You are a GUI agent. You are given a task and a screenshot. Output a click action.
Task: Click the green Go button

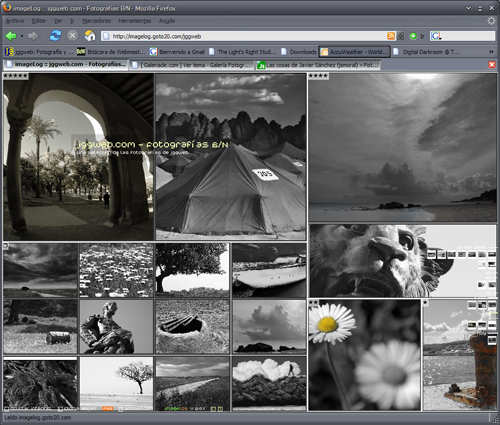(x=413, y=36)
